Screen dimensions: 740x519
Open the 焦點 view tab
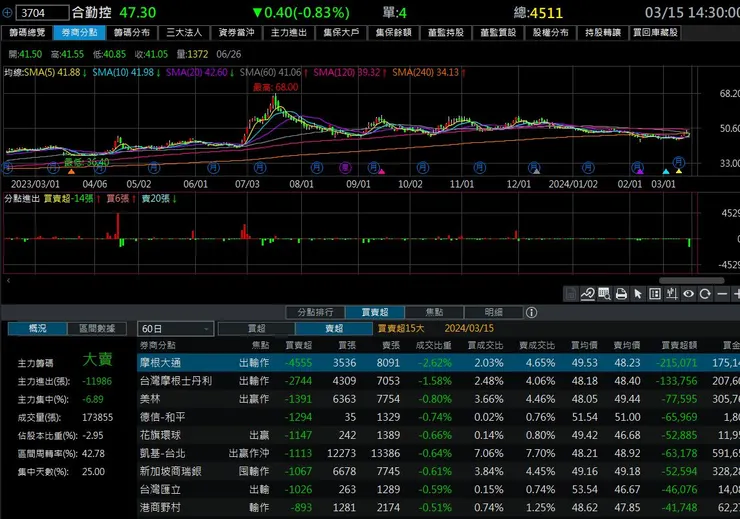tap(434, 312)
